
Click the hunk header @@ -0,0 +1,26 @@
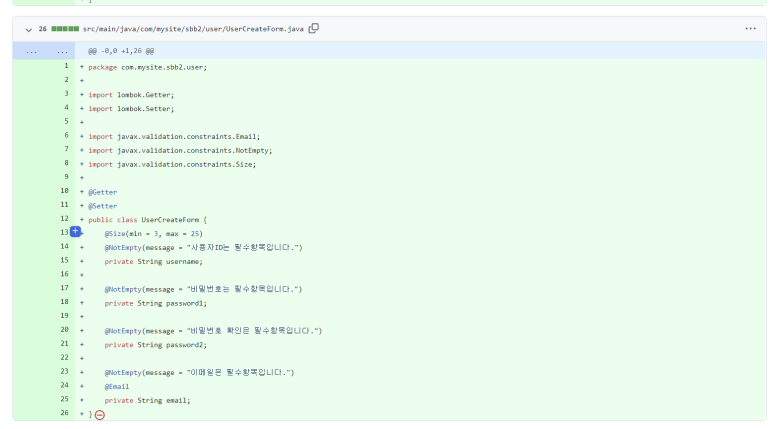click(121, 51)
